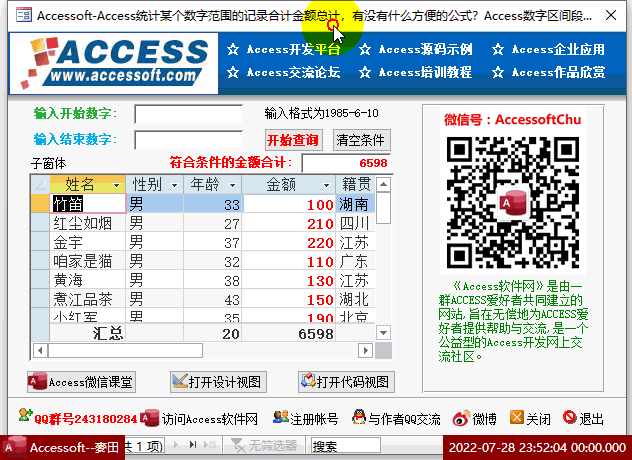Open the 性别 column filter dropdown
Image resolution: width=632 pixels, height=460 pixels.
pyautogui.click(x=174, y=185)
